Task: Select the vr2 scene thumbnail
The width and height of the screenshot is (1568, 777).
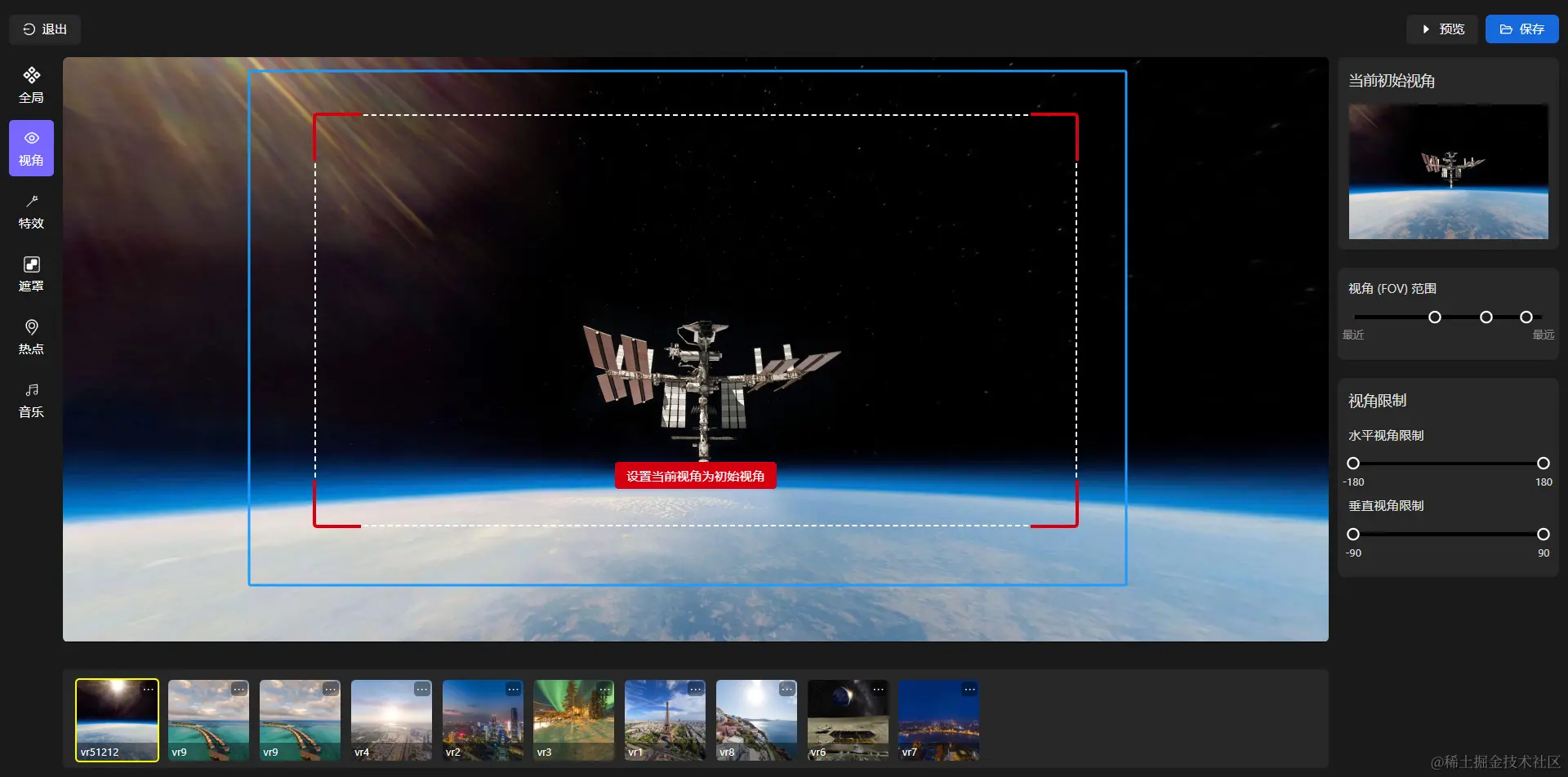Action: (x=483, y=721)
